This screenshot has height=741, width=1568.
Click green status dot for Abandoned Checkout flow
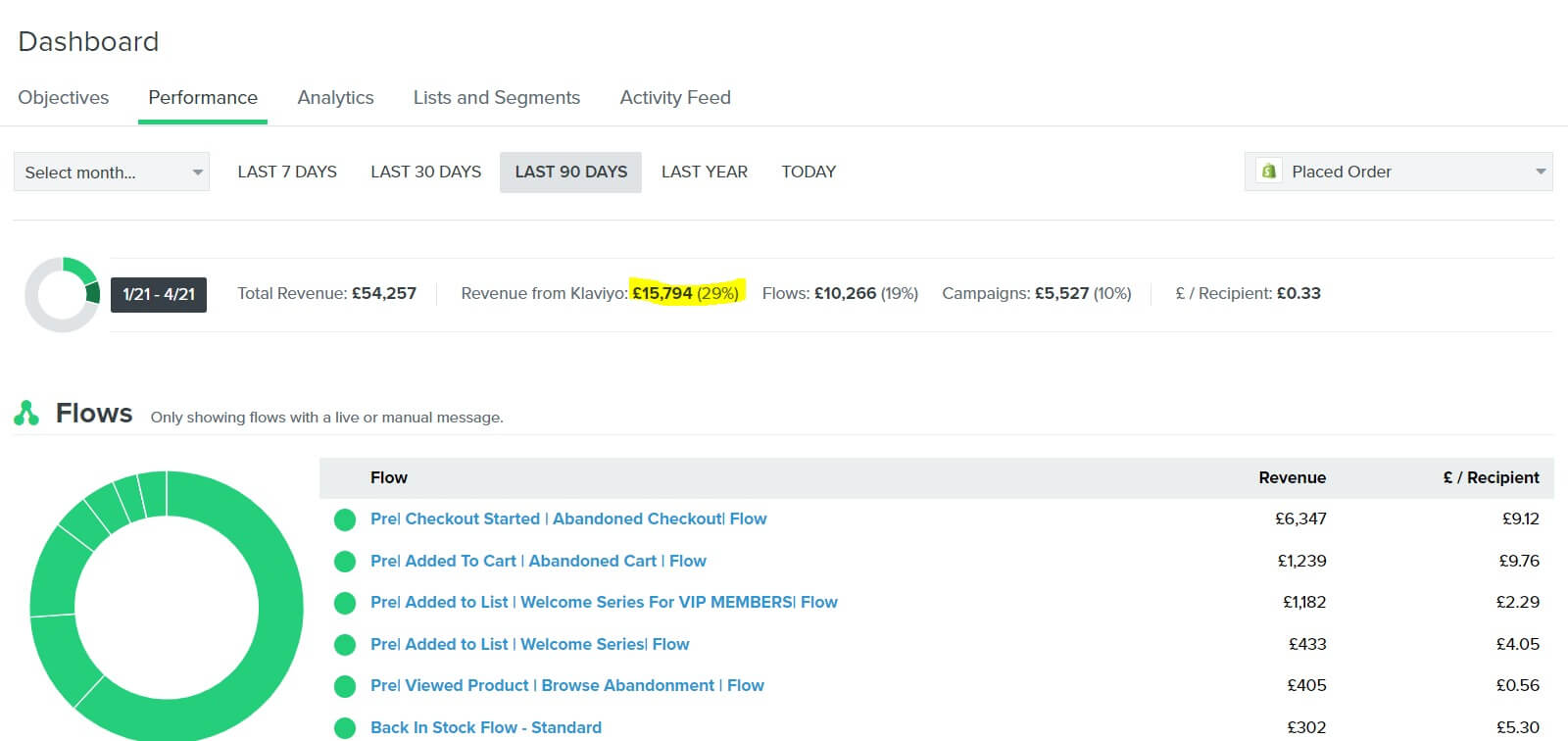(345, 519)
